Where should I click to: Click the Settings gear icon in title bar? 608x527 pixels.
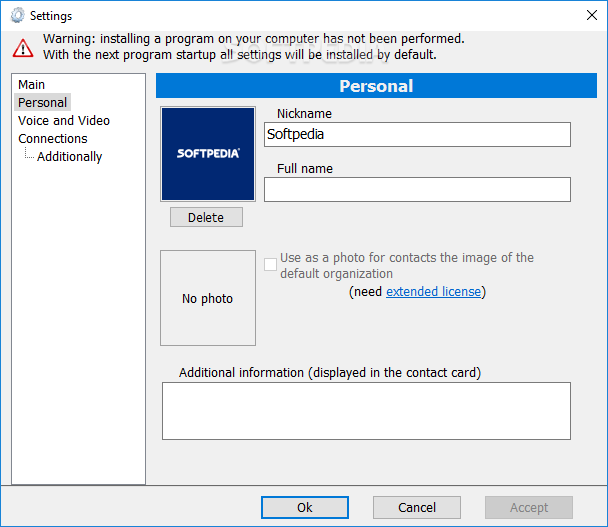(x=17, y=16)
